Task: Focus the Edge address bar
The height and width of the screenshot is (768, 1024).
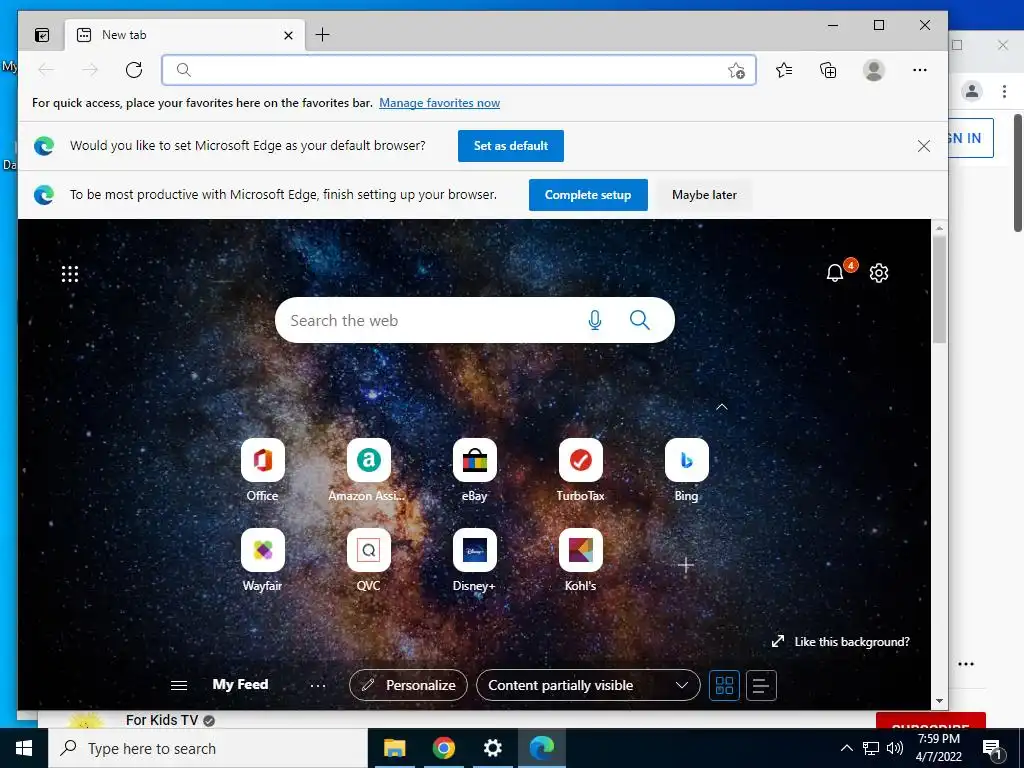Action: (458, 70)
